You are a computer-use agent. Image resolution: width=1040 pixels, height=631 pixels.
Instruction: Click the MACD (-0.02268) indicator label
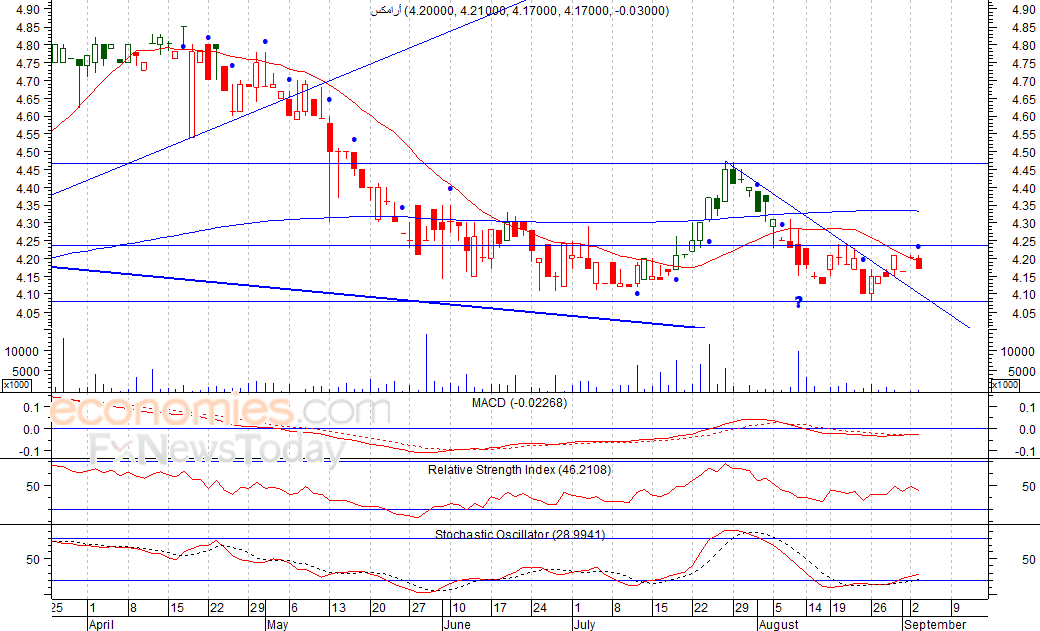(x=519, y=403)
